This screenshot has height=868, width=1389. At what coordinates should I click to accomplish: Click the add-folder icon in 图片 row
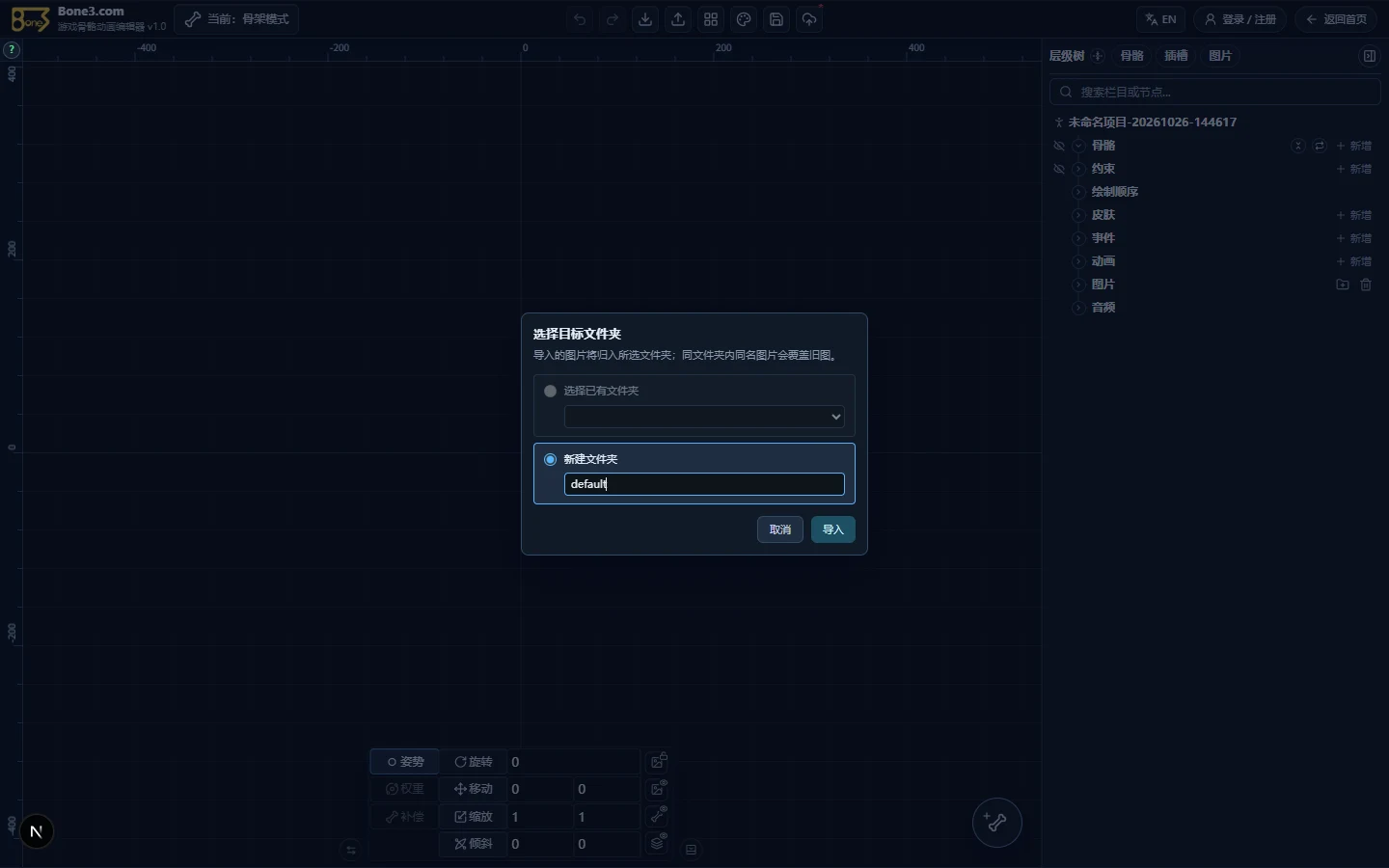(x=1343, y=285)
